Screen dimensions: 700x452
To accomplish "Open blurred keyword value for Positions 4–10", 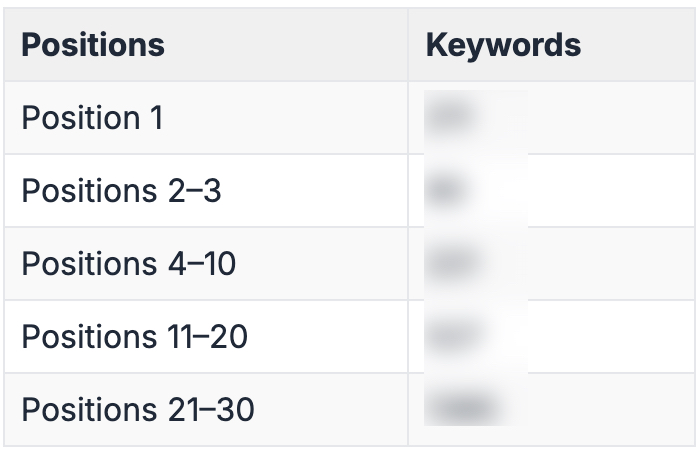I will tap(452, 264).
